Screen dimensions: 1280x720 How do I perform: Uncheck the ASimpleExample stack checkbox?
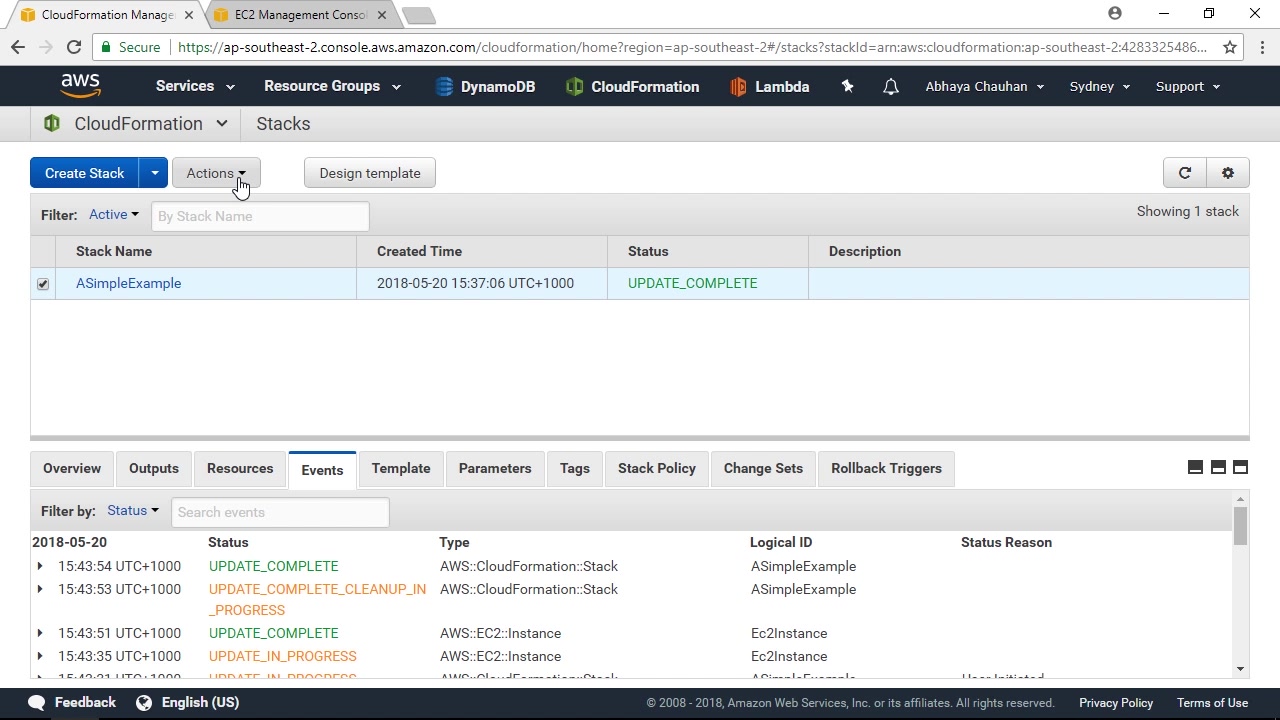pyautogui.click(x=43, y=284)
